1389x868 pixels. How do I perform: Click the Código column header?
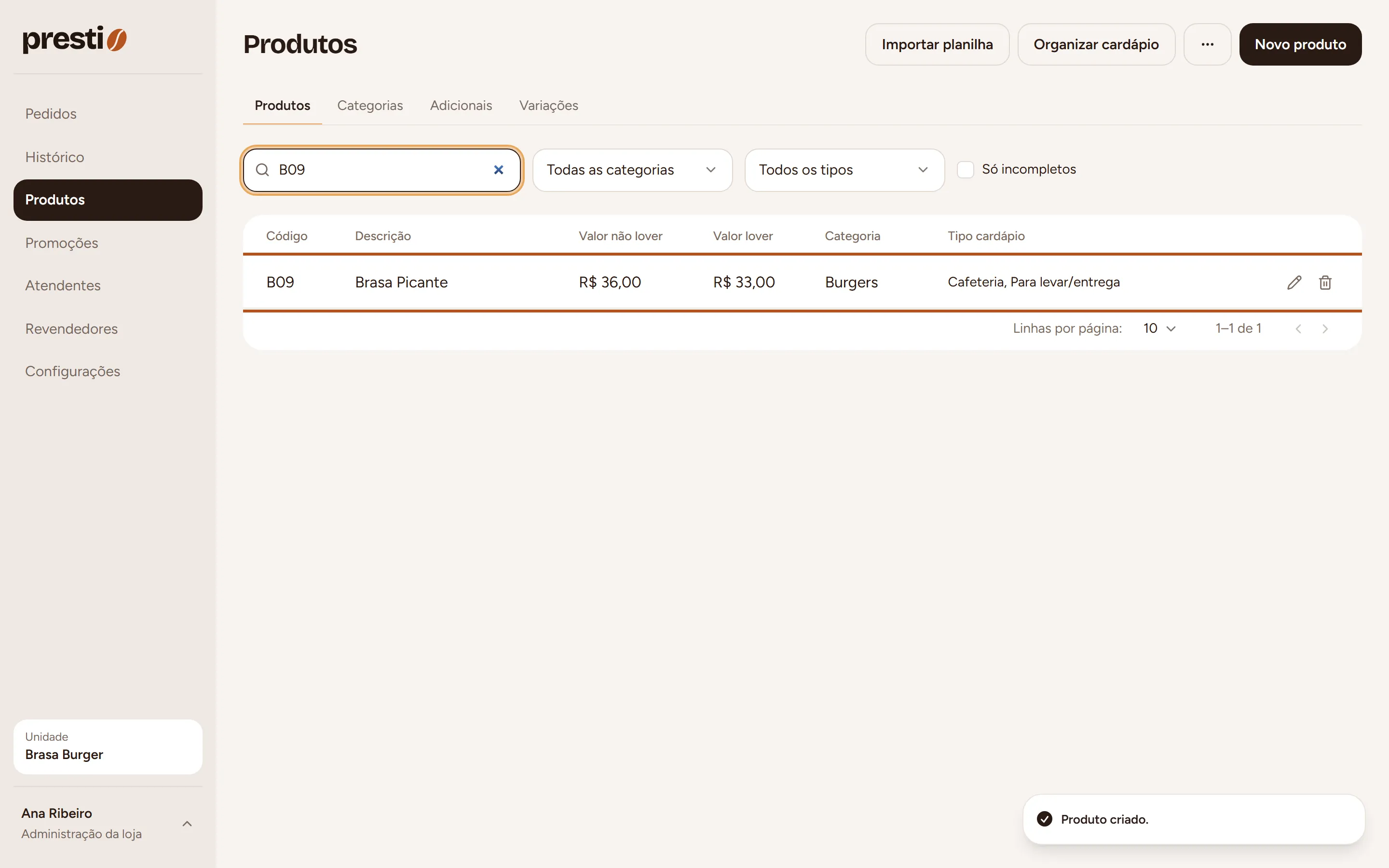click(286, 236)
